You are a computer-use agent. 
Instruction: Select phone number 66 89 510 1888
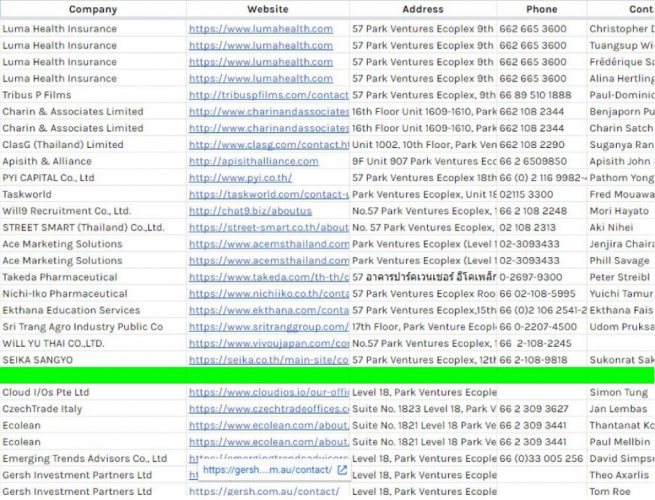tap(542, 95)
